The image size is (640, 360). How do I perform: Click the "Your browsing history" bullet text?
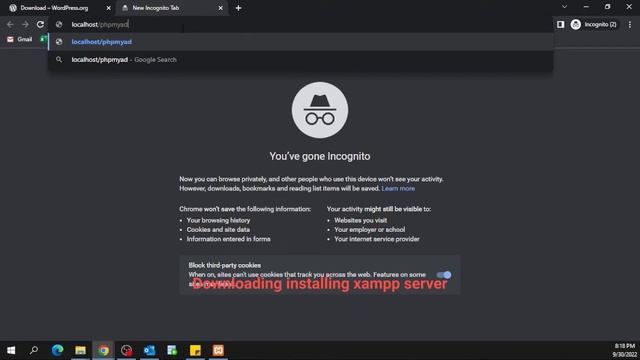(x=218, y=220)
